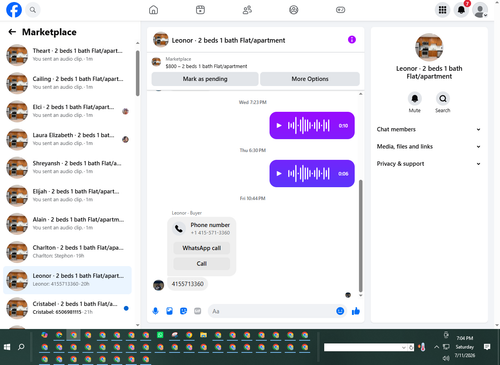
Task: Click chat header listing thumbnail
Action: [161, 40]
